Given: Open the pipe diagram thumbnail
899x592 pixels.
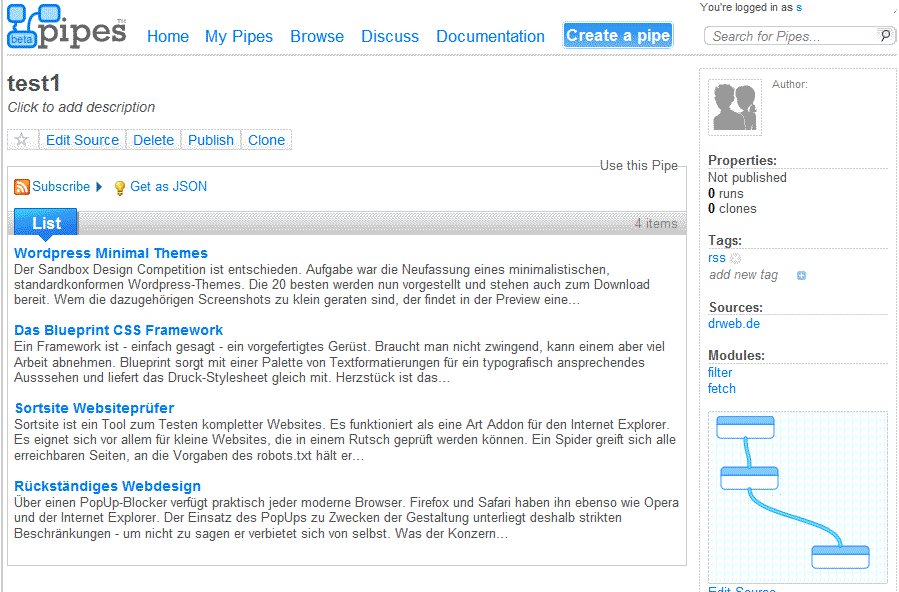Looking at the screenshot, I should tap(798, 497).
